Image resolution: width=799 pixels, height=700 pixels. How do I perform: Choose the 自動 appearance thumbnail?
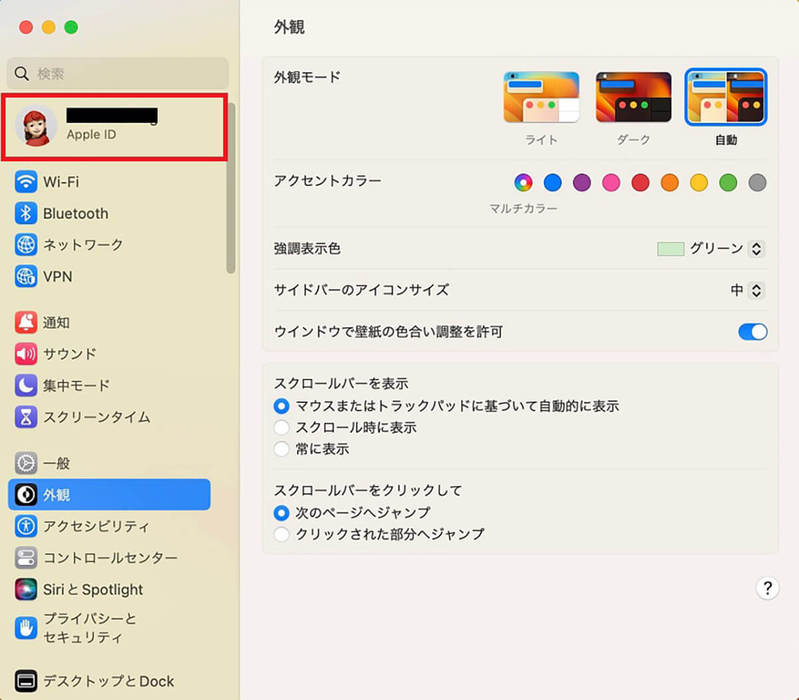point(726,97)
